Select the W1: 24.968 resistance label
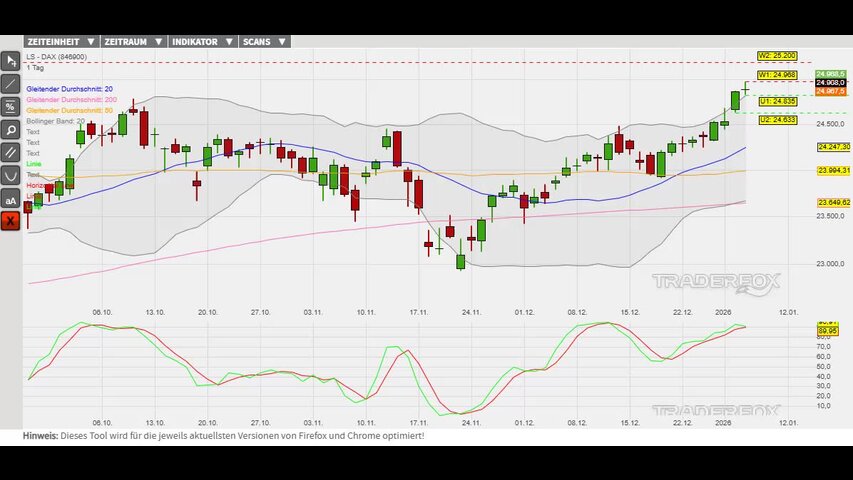The height and width of the screenshot is (480, 853). click(x=777, y=75)
